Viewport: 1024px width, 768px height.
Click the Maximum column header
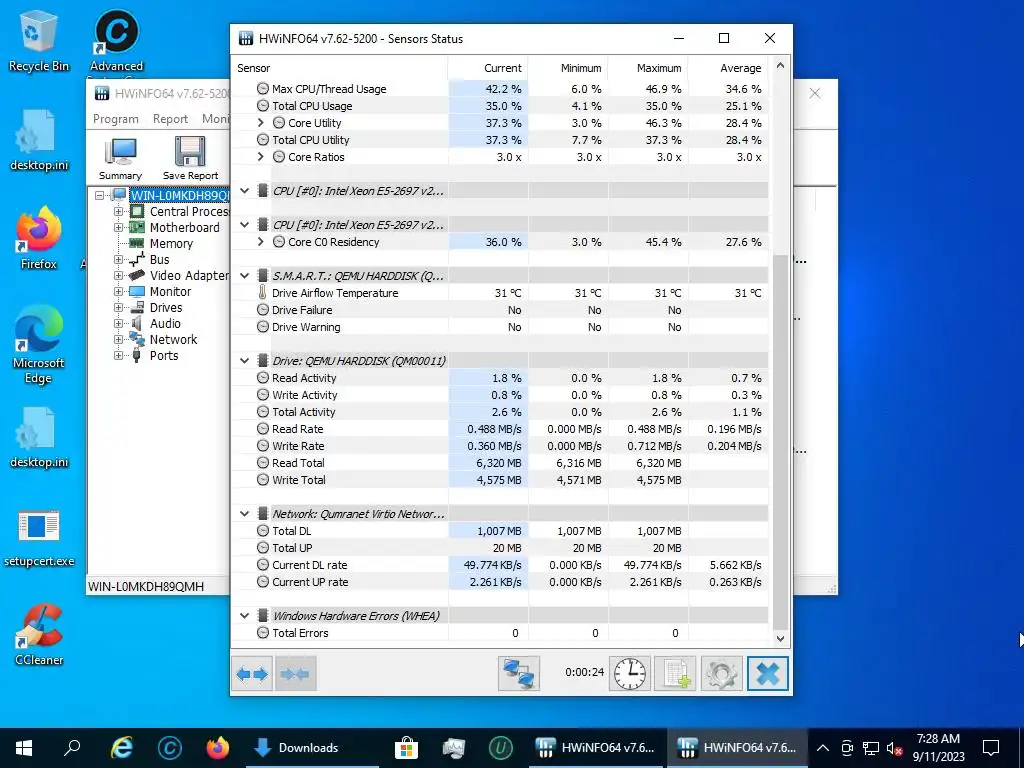(x=648, y=68)
